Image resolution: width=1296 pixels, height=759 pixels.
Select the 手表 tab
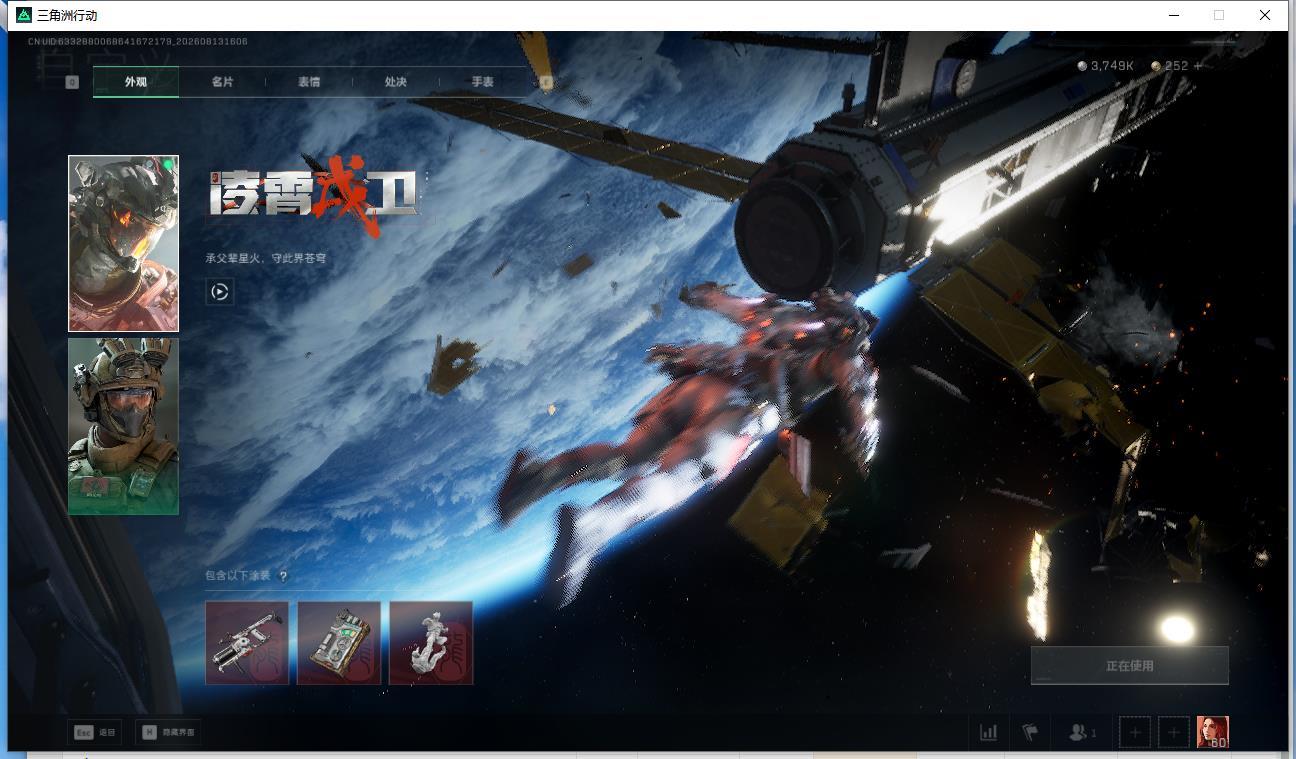tap(482, 82)
